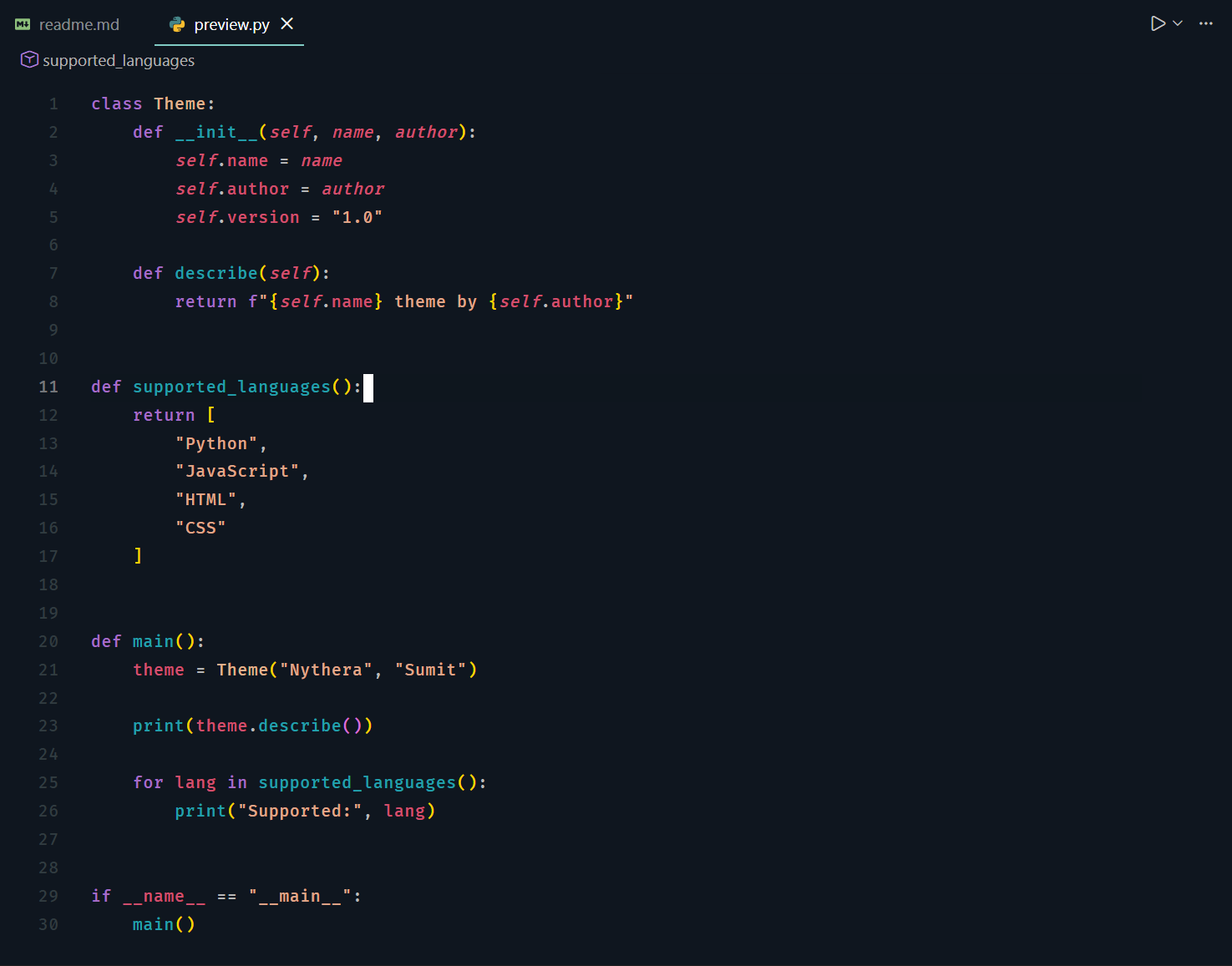Place cursor on the main function name

[152, 641]
